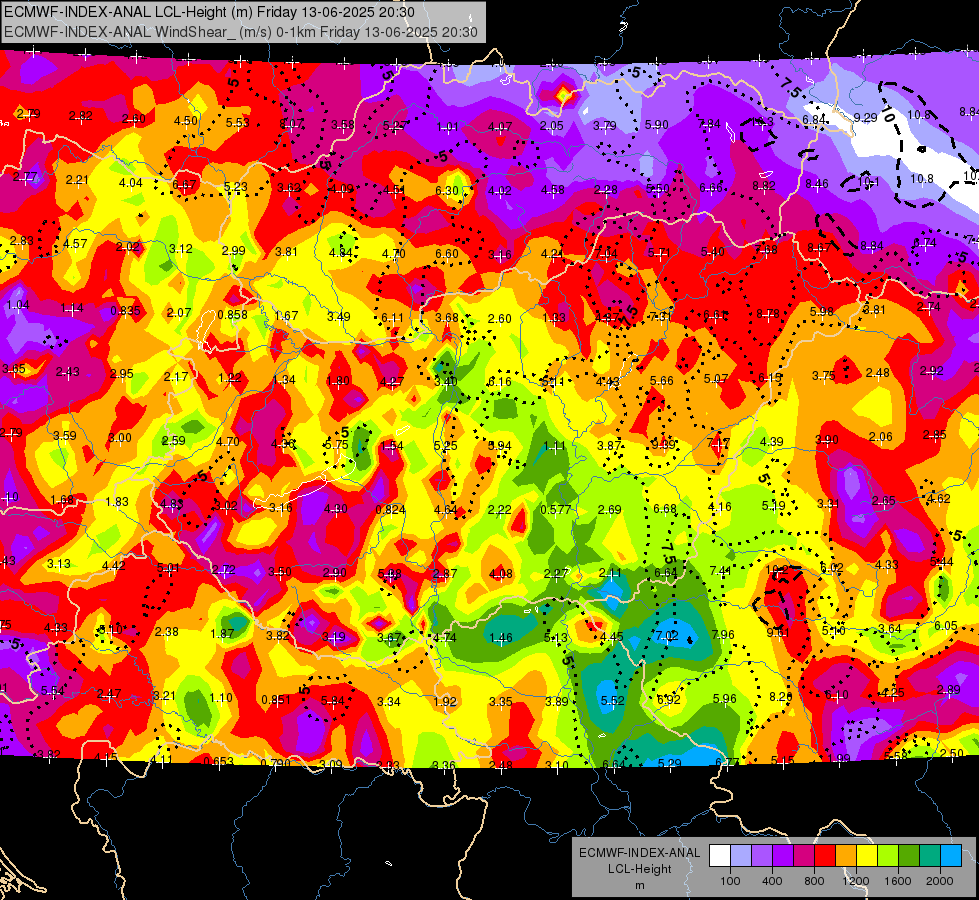
Task: Click the wind shear value '10.1'
Action: point(868,182)
